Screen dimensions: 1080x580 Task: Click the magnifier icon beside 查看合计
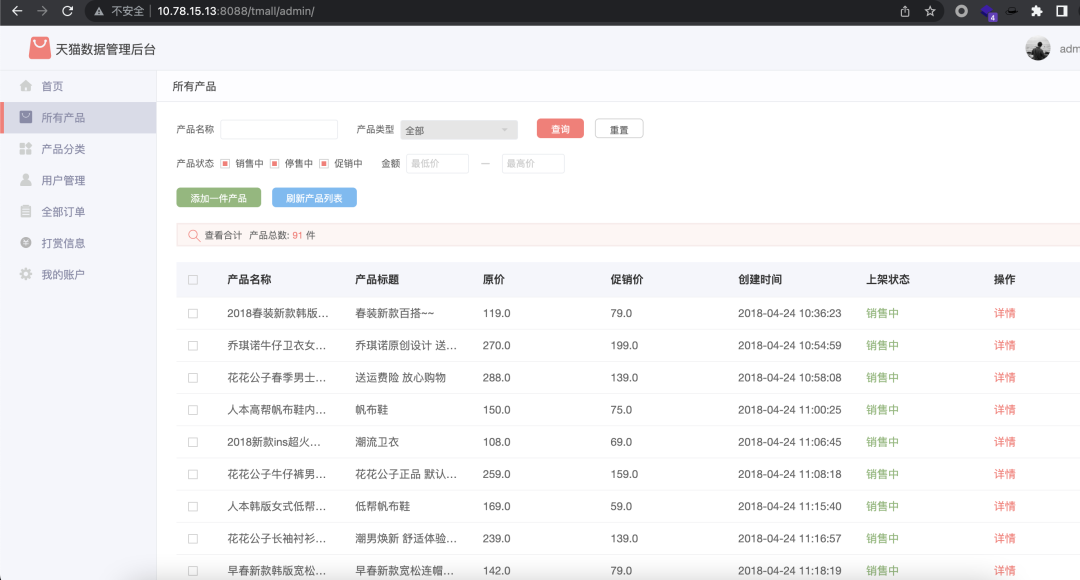tap(192, 235)
